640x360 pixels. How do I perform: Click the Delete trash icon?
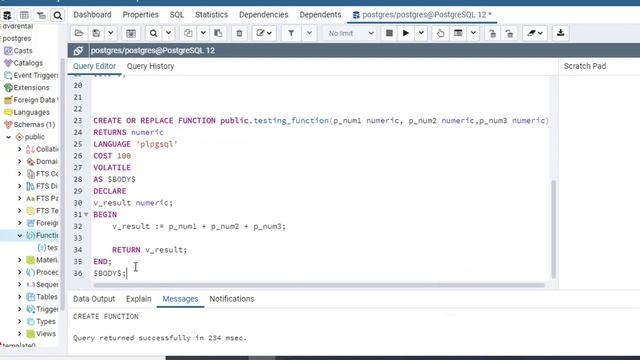(x=240, y=33)
